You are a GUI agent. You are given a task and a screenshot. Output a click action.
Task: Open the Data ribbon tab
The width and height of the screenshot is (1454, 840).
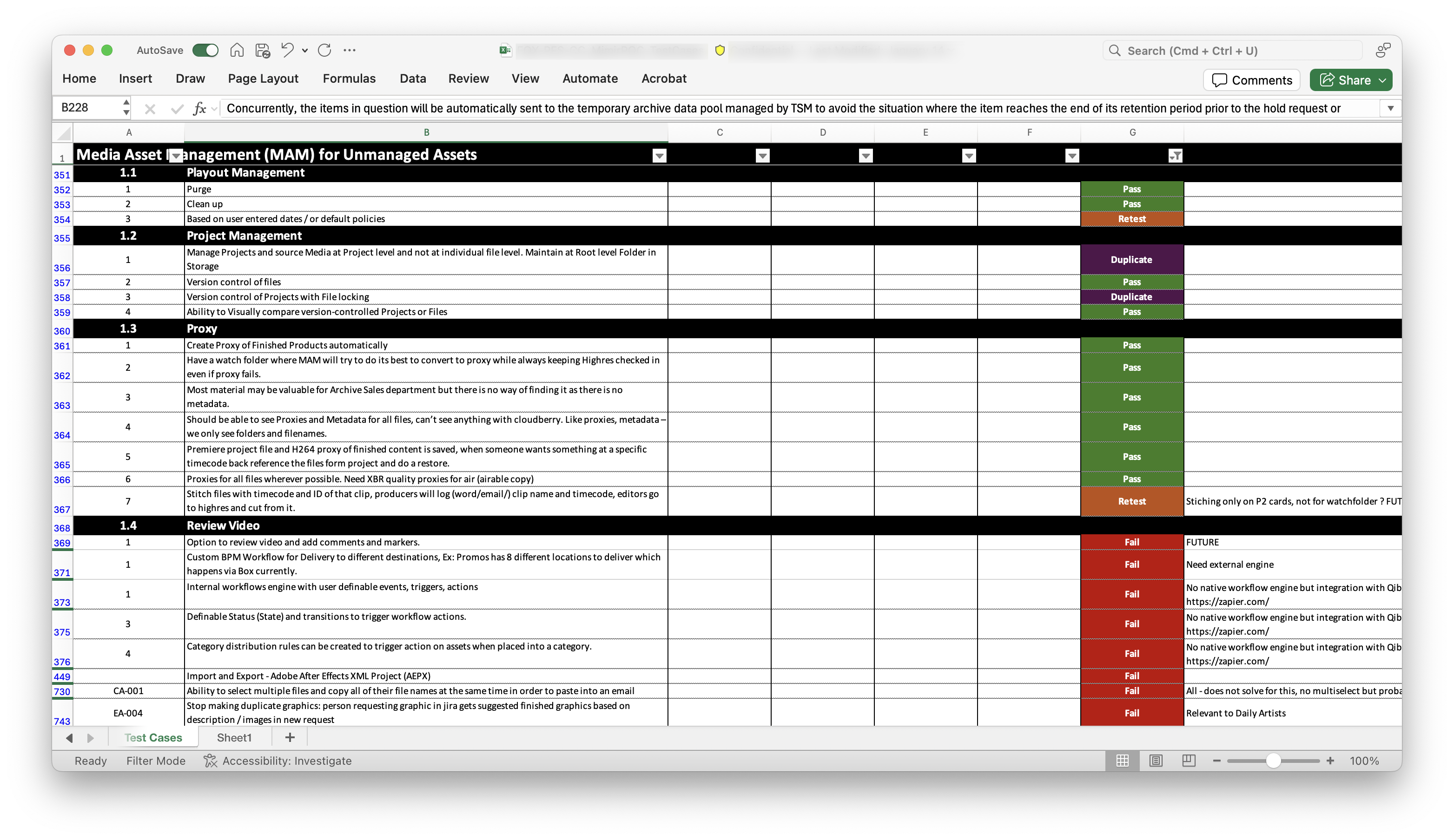click(x=413, y=79)
